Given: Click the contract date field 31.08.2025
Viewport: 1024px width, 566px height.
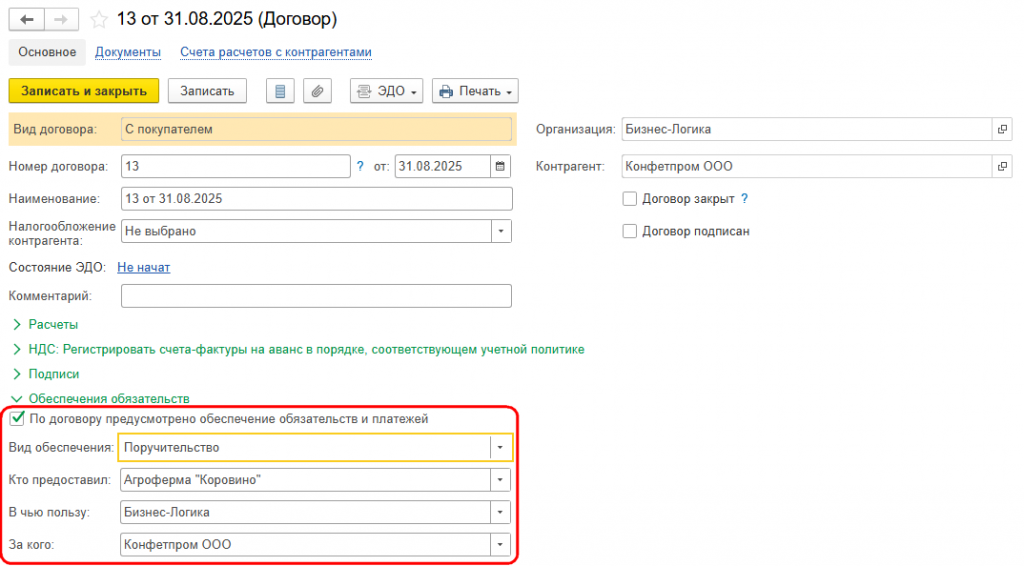Looking at the screenshot, I should (x=443, y=166).
